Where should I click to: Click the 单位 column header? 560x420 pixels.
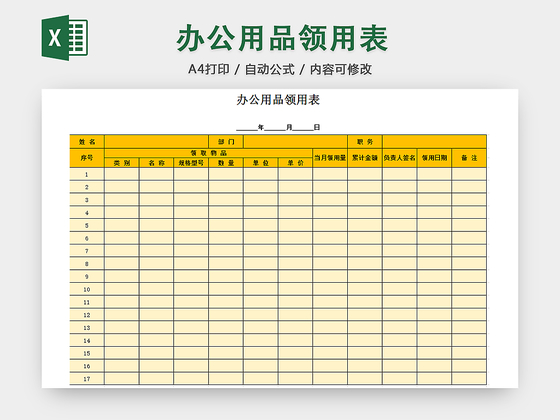coord(261,162)
